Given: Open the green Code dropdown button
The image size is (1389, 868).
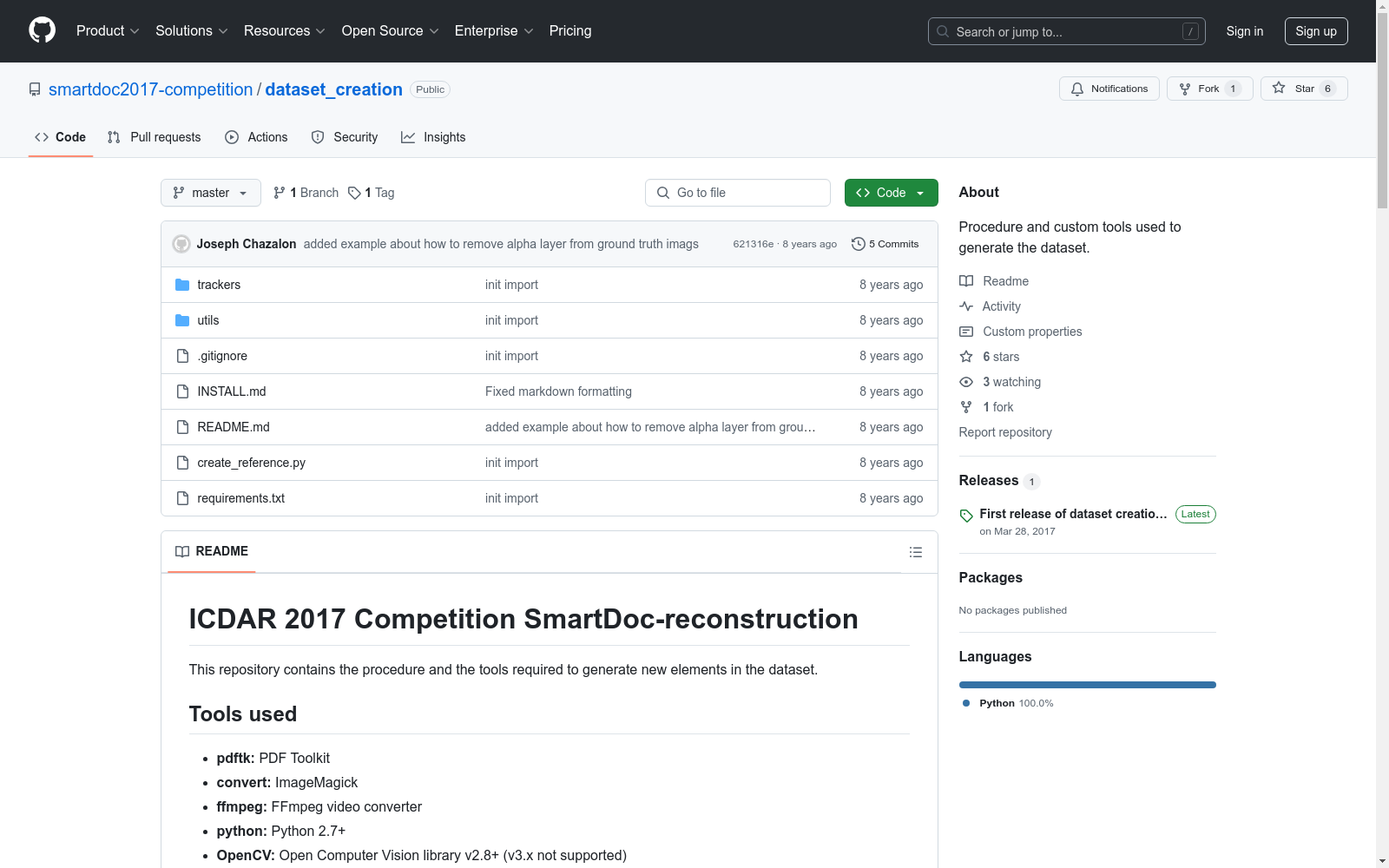Looking at the screenshot, I should (891, 193).
